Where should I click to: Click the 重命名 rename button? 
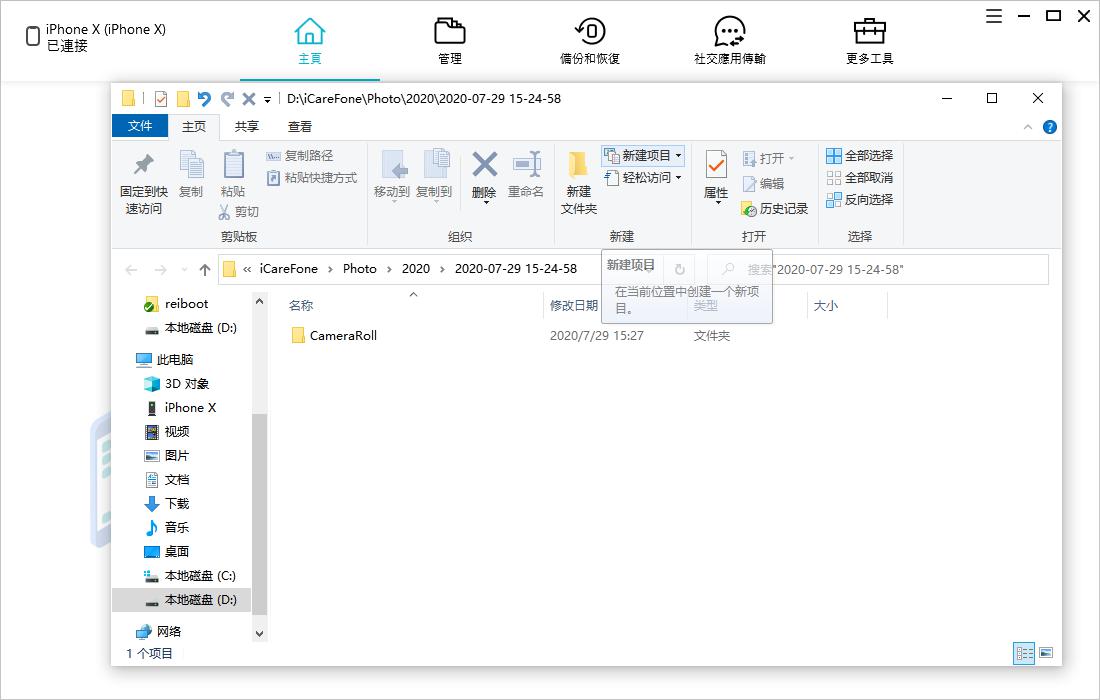(526, 175)
